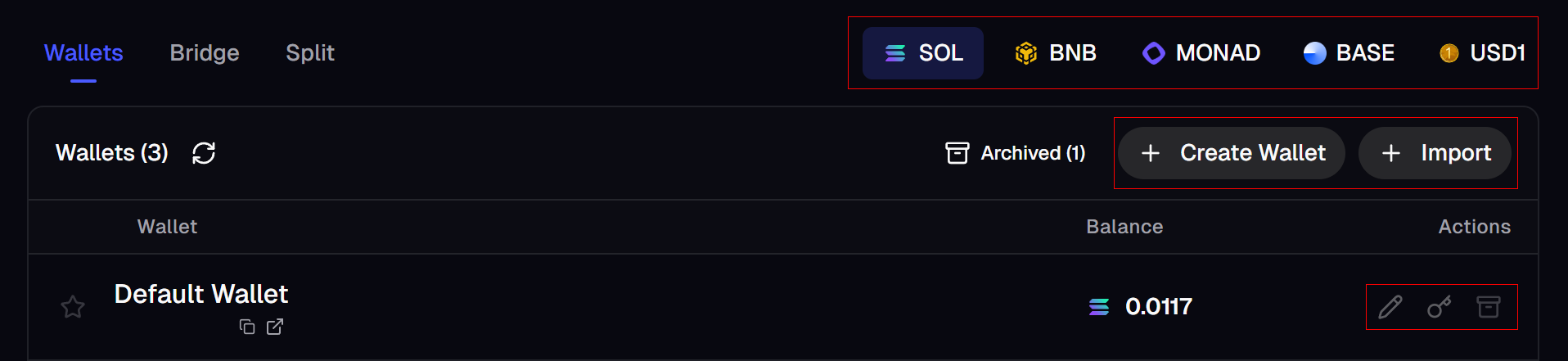The width and height of the screenshot is (1568, 361).
Task: Refresh the wallets list
Action: (x=204, y=153)
